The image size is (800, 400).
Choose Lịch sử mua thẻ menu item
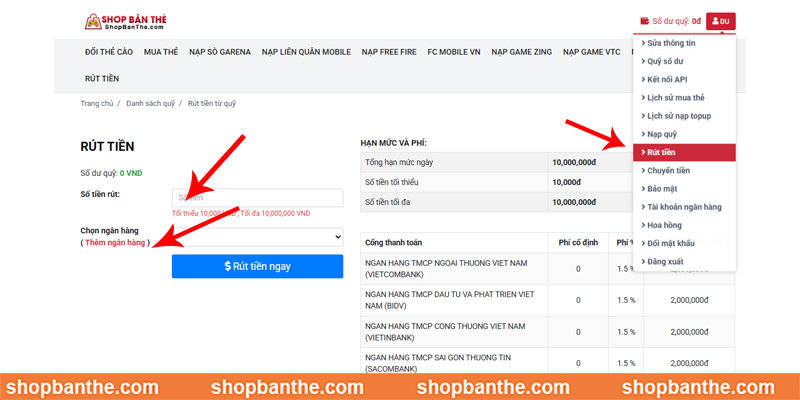684,97
